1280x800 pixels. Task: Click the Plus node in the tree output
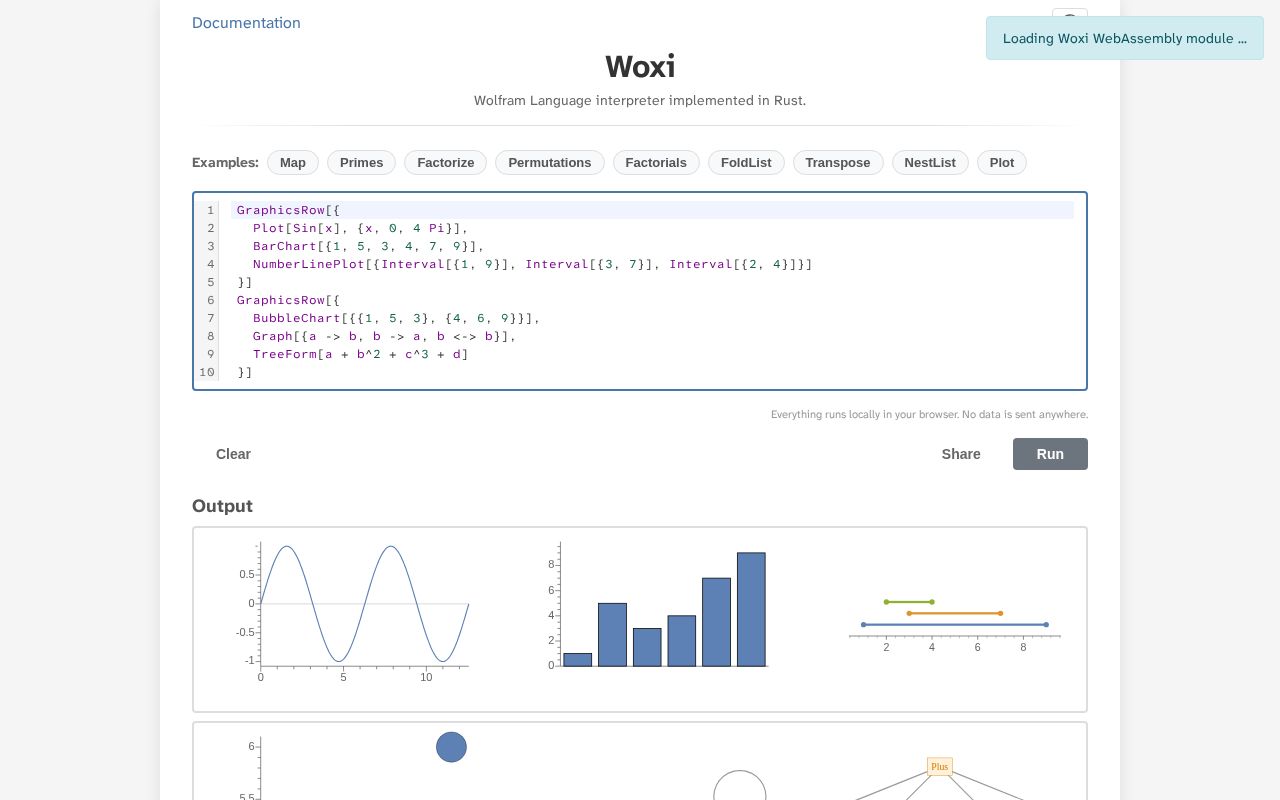939,767
